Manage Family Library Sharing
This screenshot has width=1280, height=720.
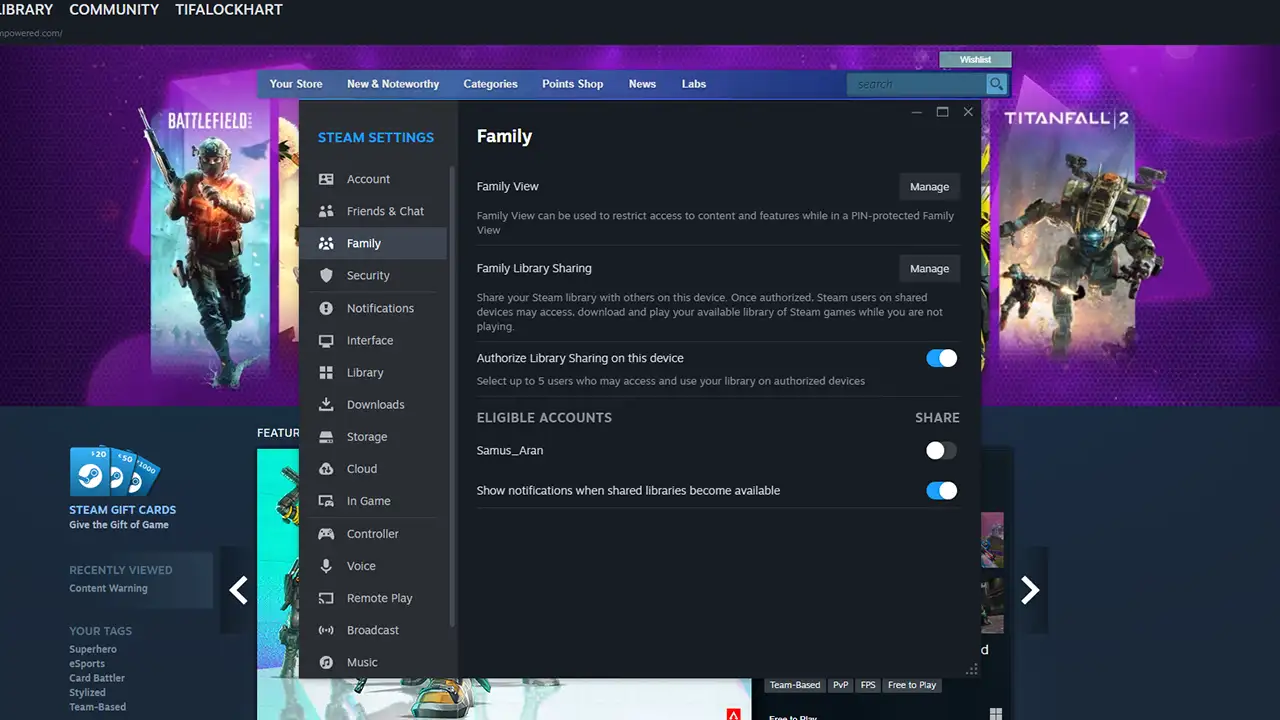[929, 269]
